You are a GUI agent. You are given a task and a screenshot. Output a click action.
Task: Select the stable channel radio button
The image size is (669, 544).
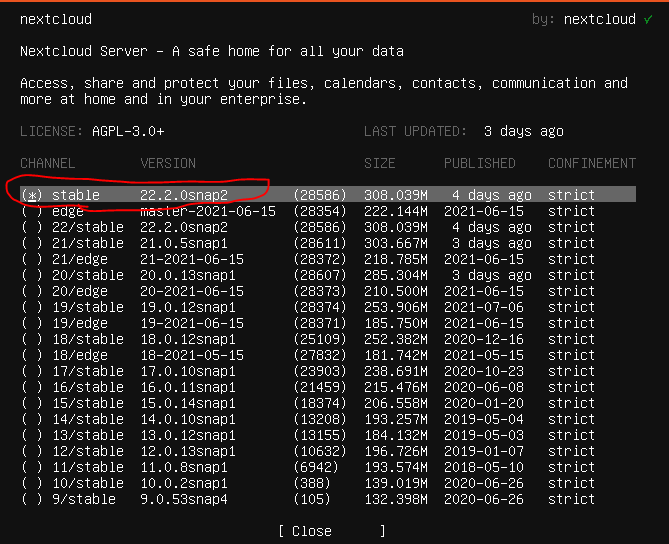pos(32,195)
